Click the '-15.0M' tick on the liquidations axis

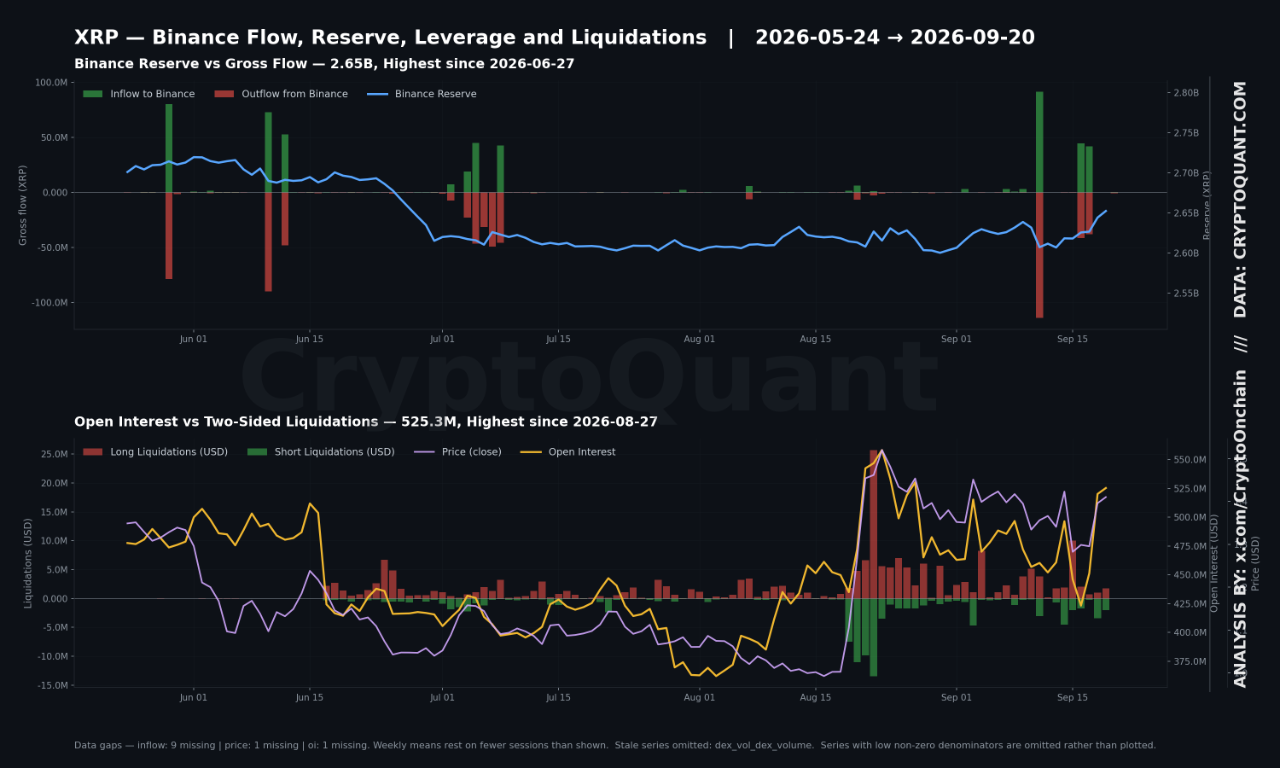coord(50,685)
